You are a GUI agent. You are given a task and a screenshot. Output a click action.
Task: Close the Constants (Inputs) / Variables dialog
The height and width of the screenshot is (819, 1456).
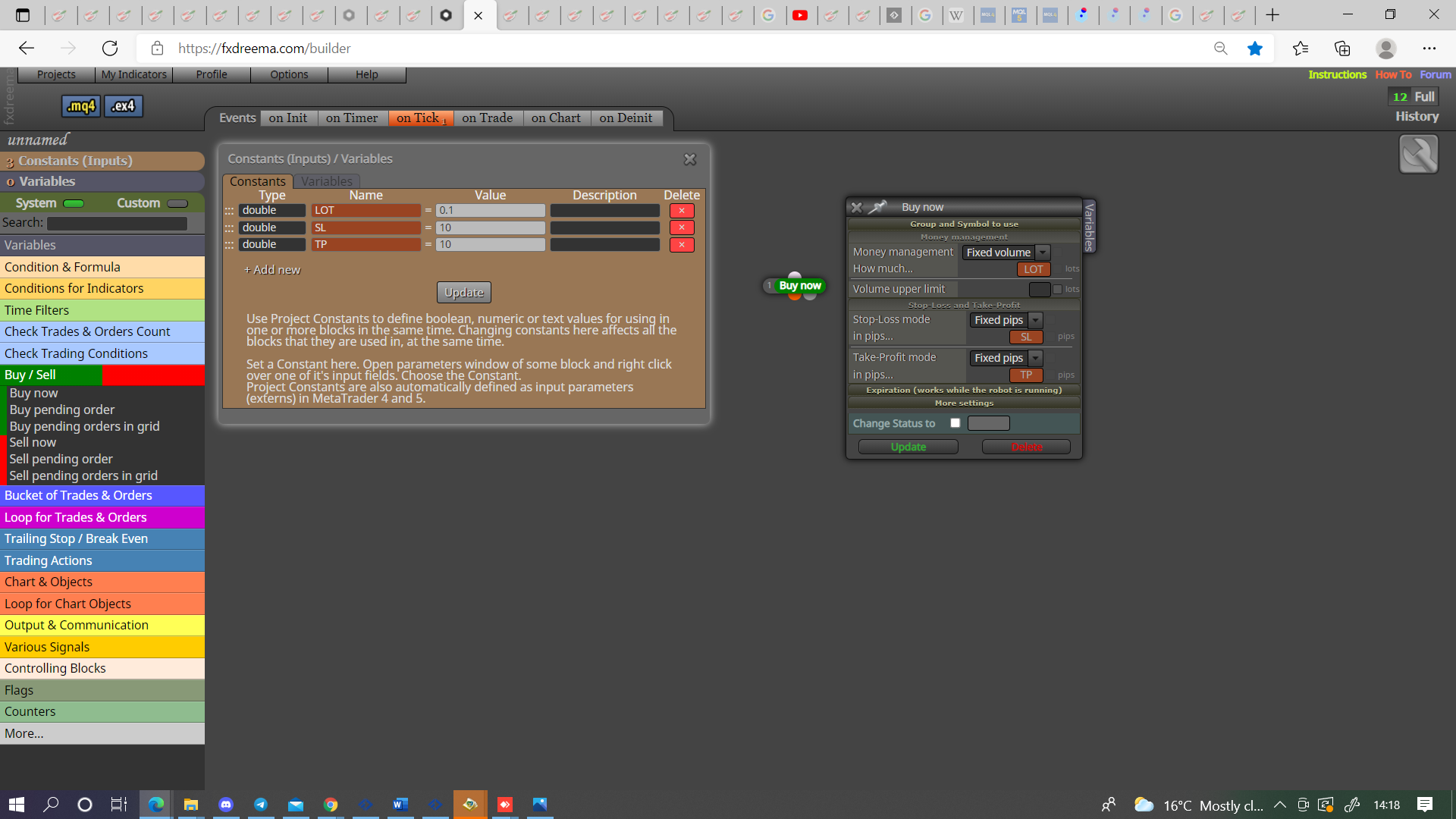[x=689, y=159]
